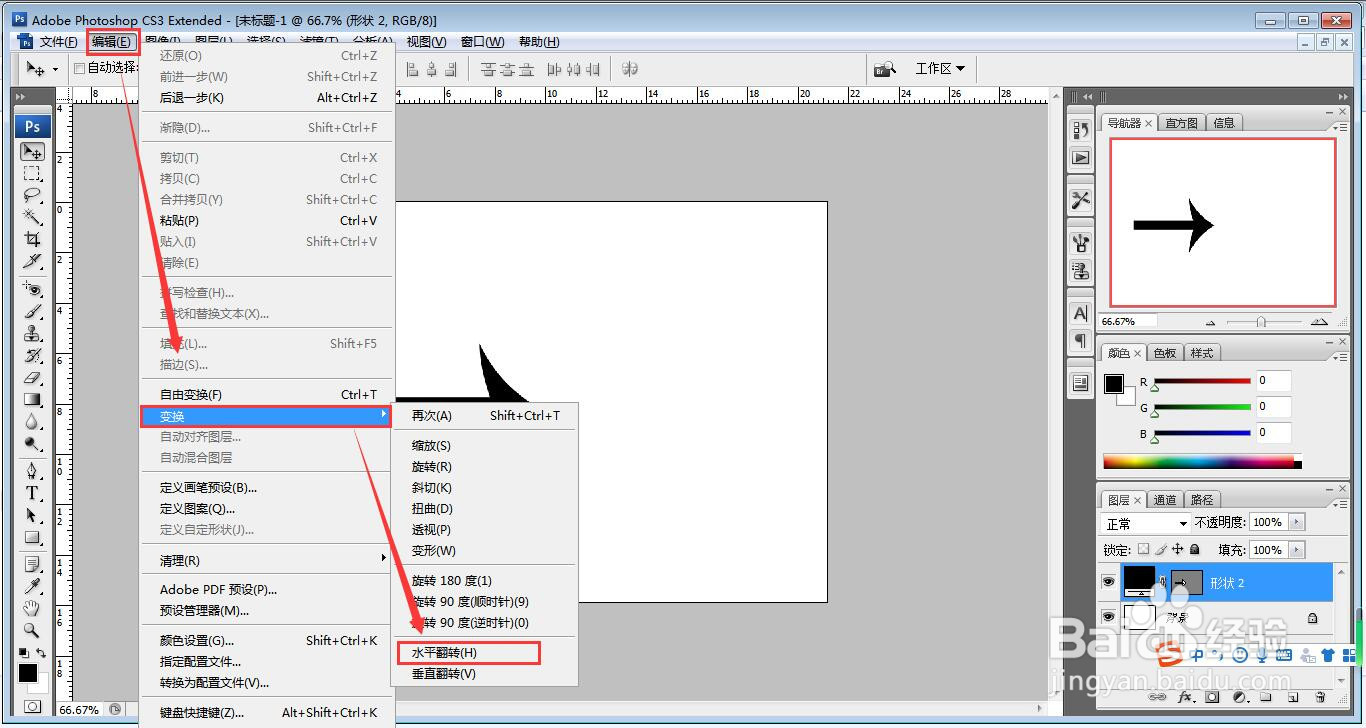The width and height of the screenshot is (1366, 728).
Task: Select the Move tool in the toolbox
Action: tap(33, 152)
